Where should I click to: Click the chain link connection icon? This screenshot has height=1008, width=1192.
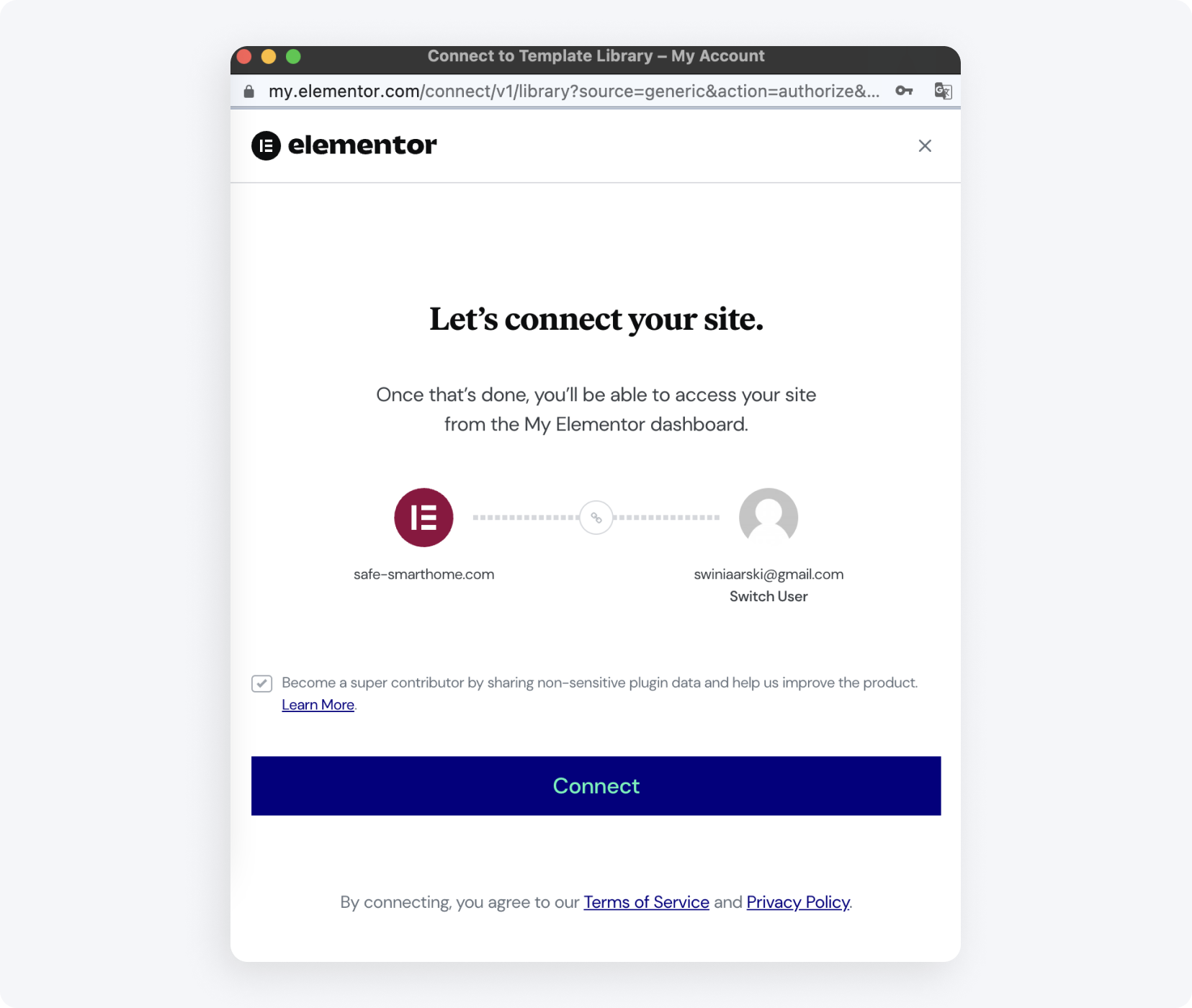(x=595, y=517)
